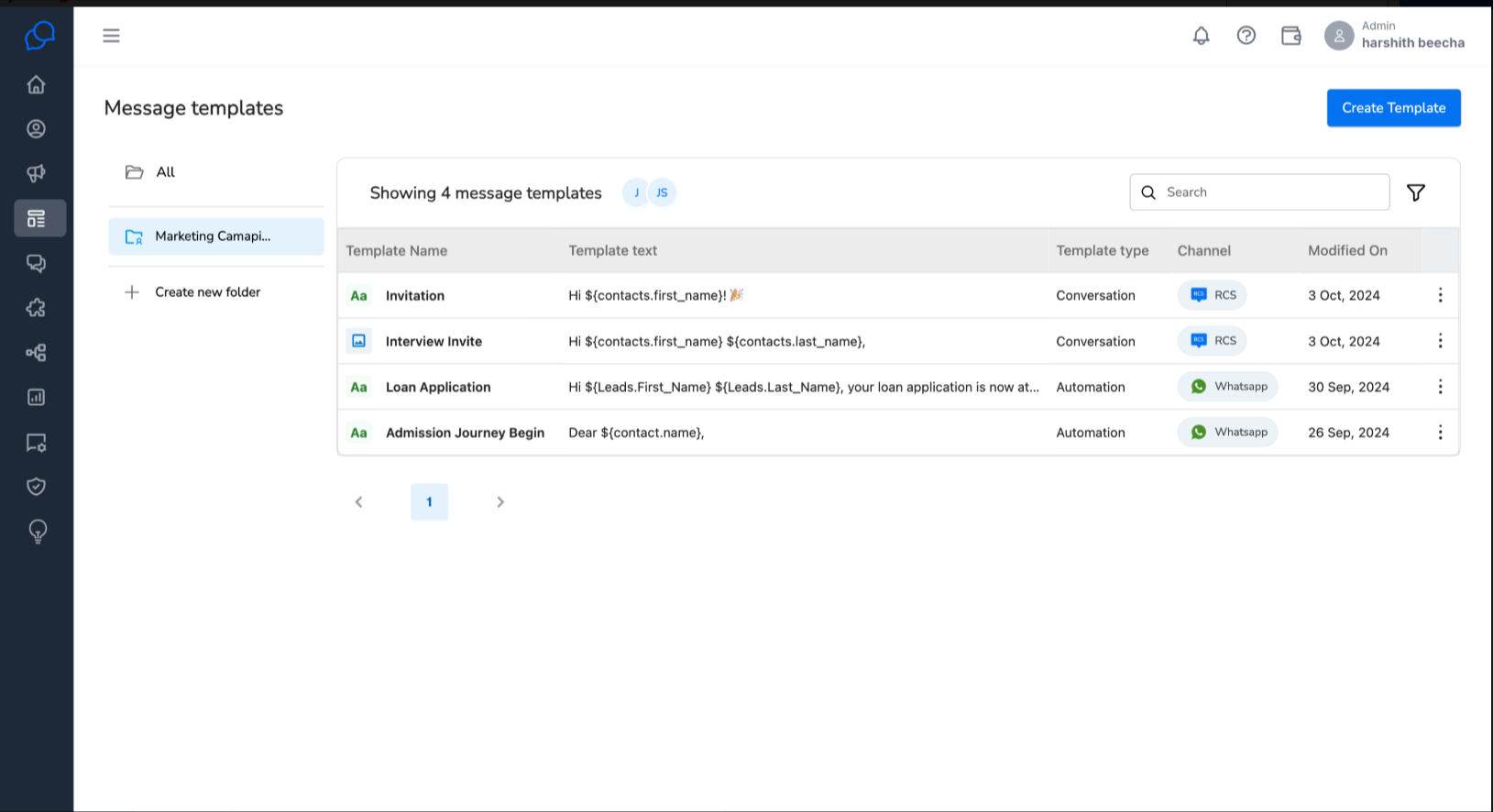Click the Search input field
This screenshot has height=812, width=1493.
1259,192
